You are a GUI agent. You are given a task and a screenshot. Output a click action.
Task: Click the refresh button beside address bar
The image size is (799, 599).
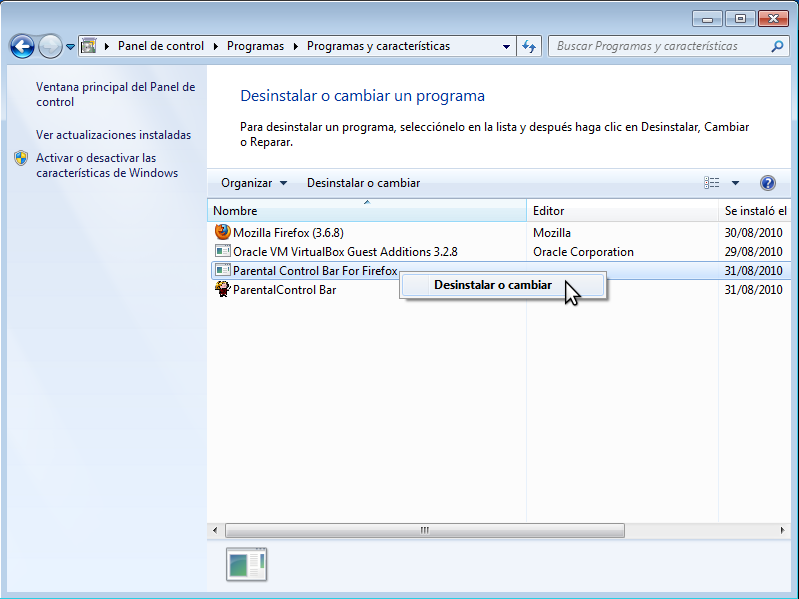[x=529, y=46]
